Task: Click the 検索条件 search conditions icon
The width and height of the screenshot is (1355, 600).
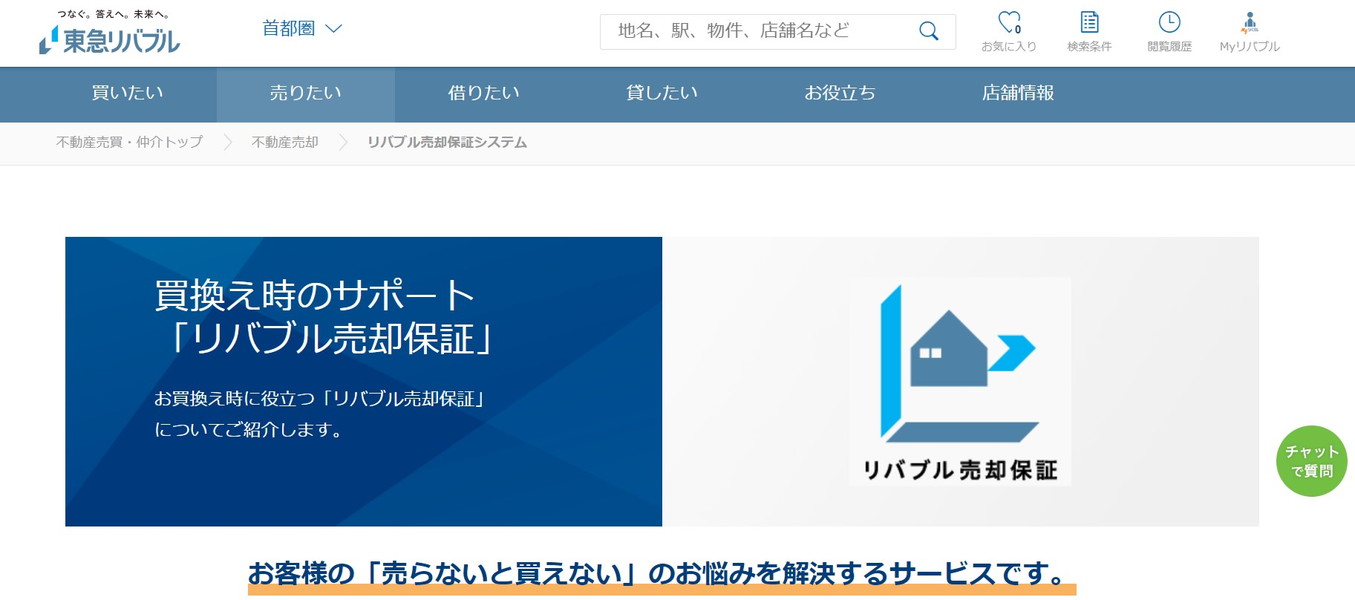Action: [1089, 26]
